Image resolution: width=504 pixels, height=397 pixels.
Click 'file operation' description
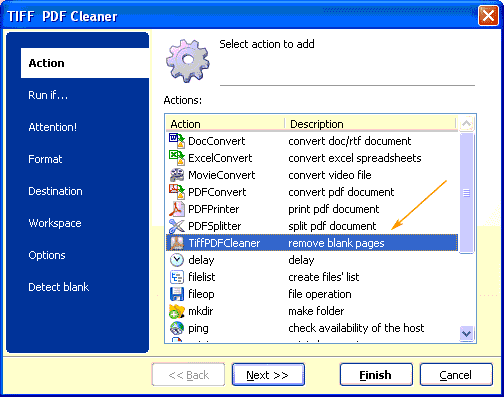(x=320, y=294)
